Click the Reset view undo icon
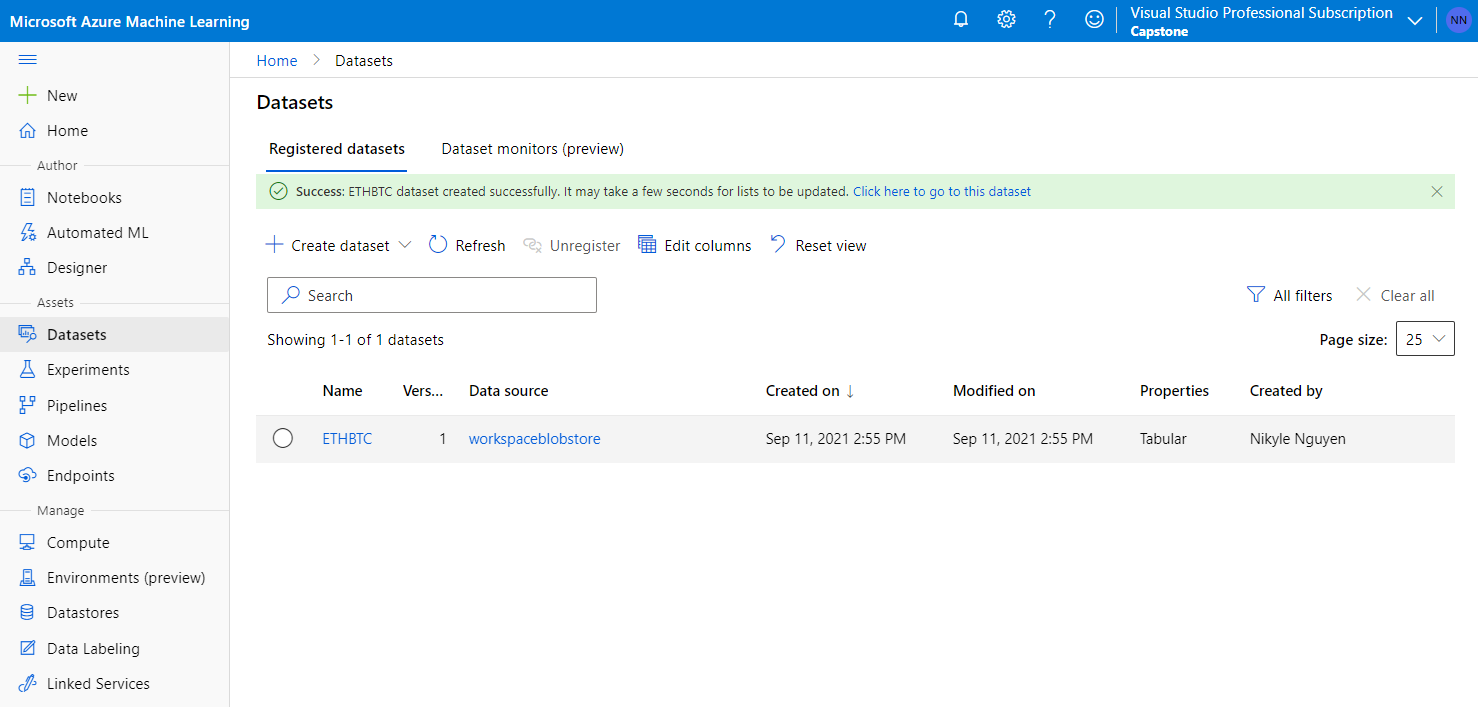Viewport: 1478px width, 707px height. 778,245
